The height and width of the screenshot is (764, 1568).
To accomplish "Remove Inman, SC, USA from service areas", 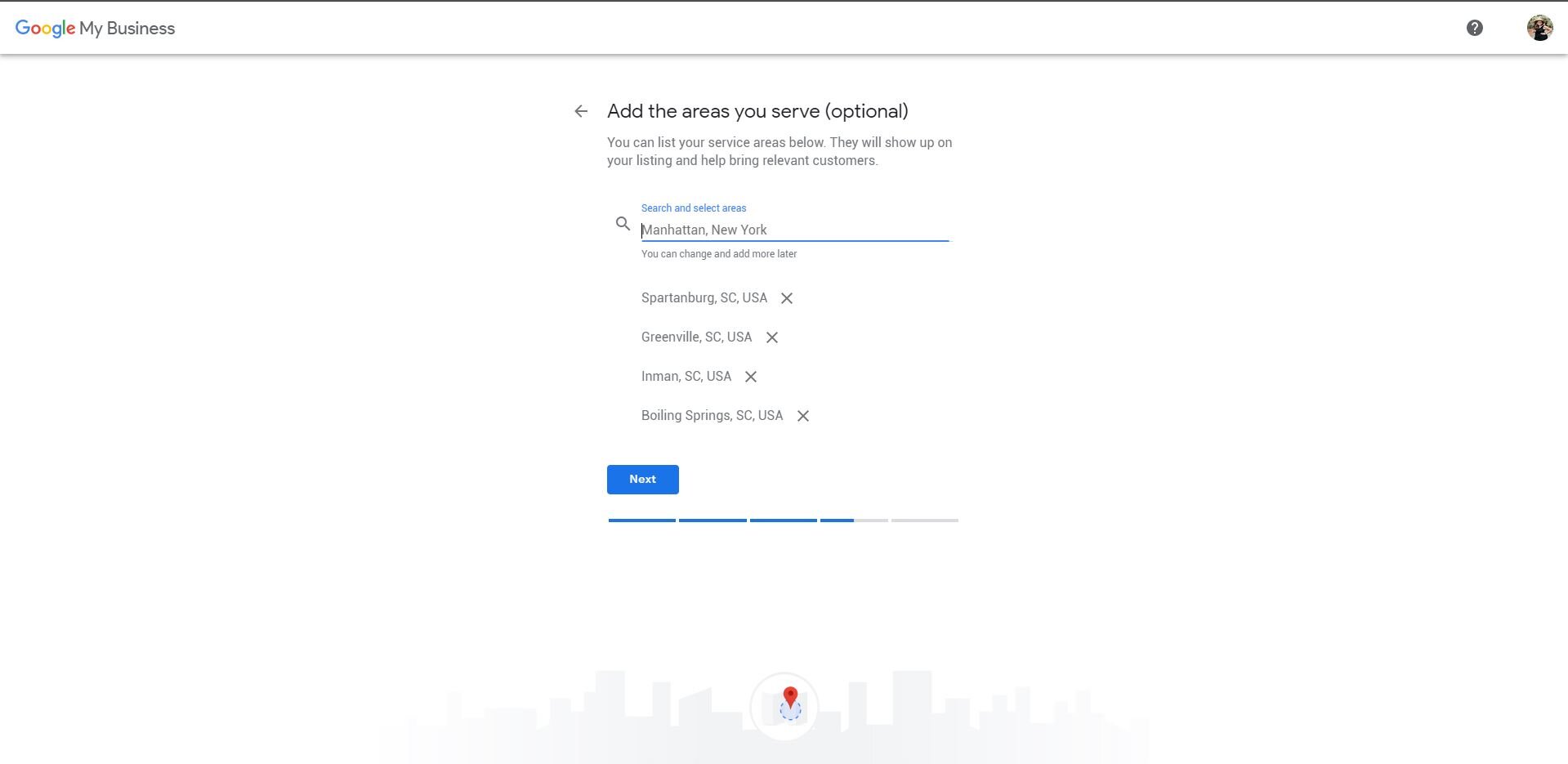I will (751, 377).
